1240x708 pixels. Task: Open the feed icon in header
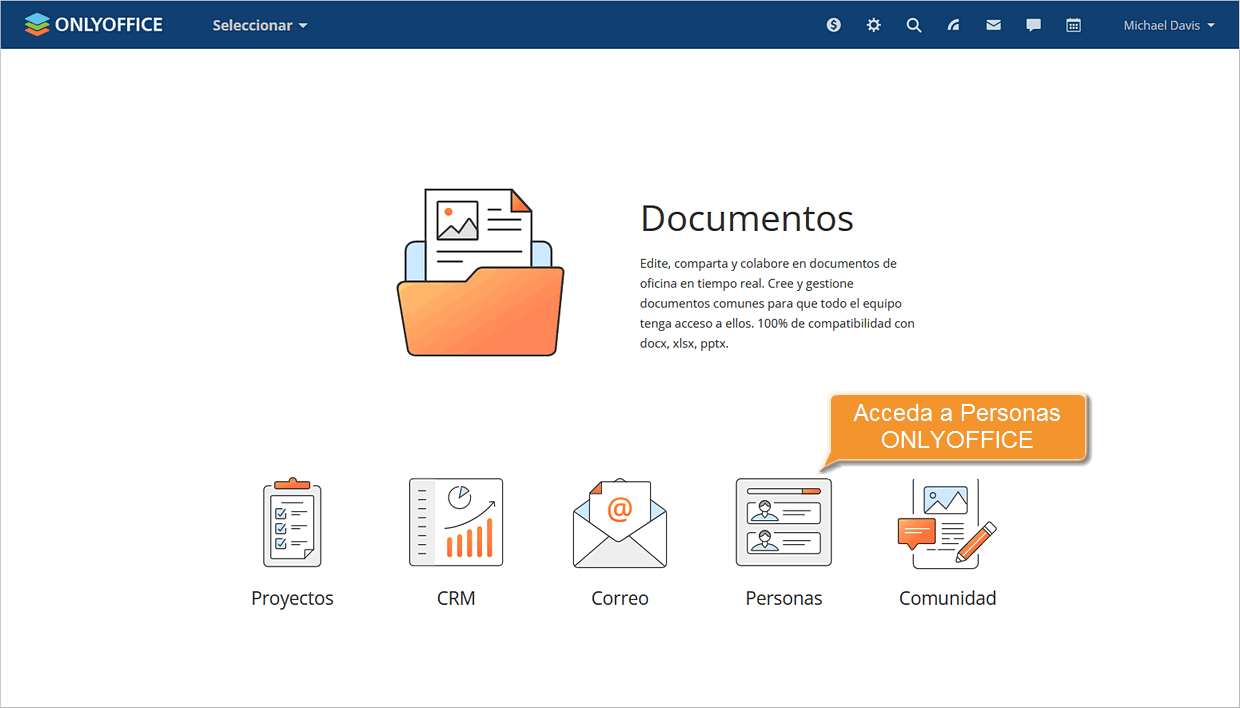coord(954,25)
